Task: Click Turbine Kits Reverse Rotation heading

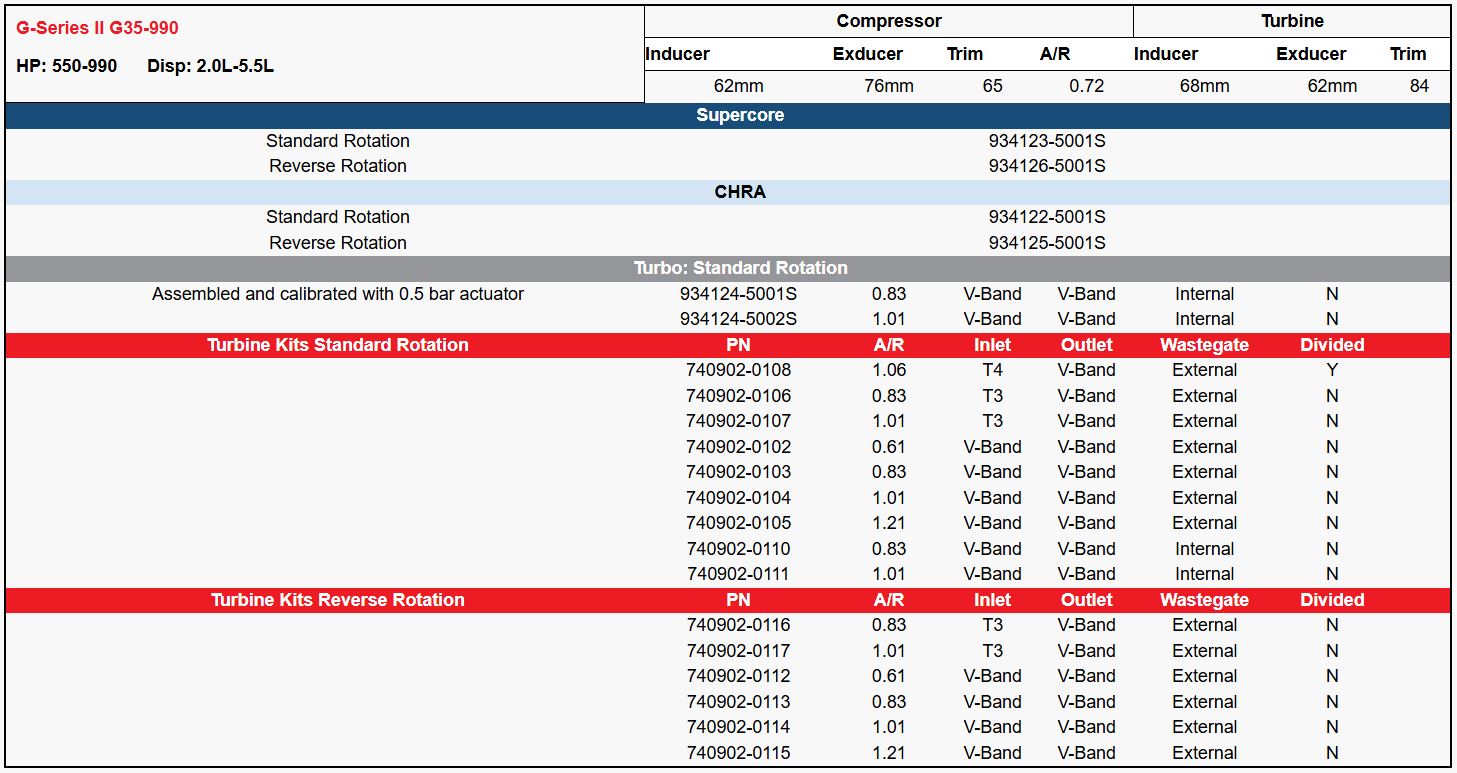Action: tap(338, 600)
